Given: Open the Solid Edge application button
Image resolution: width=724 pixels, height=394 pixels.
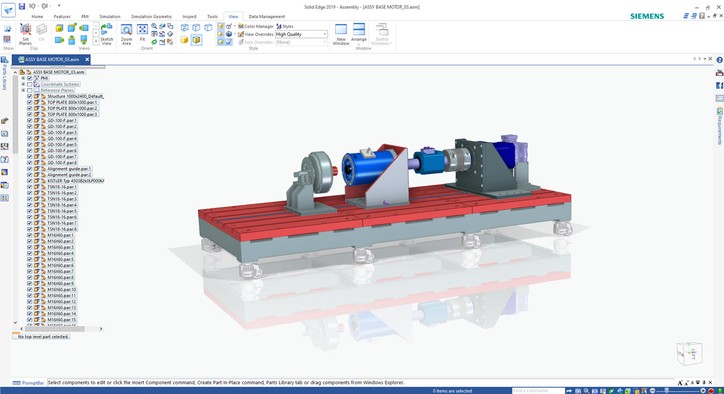Looking at the screenshot, I should click(x=8, y=9).
